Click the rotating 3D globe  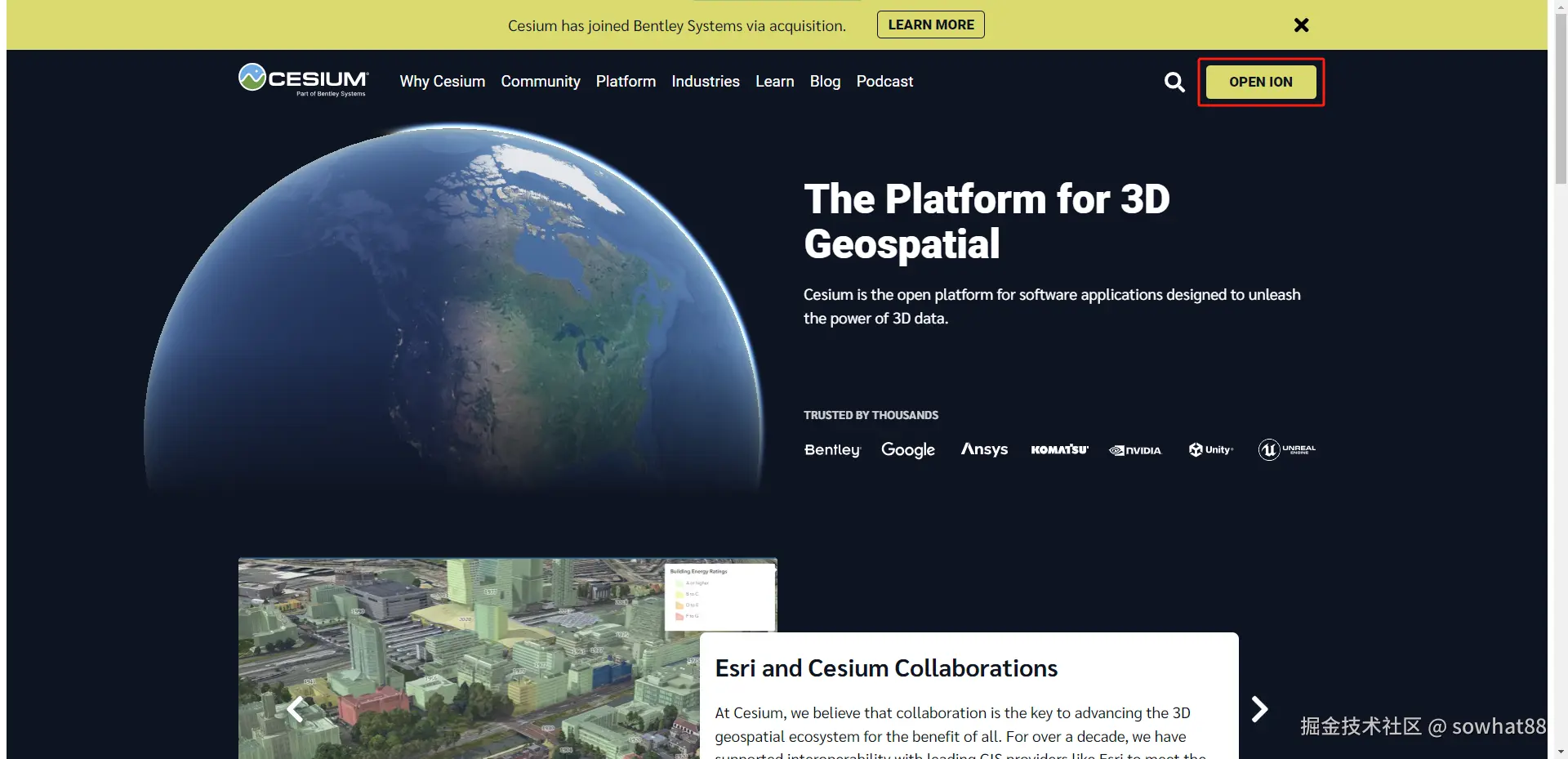click(453, 306)
